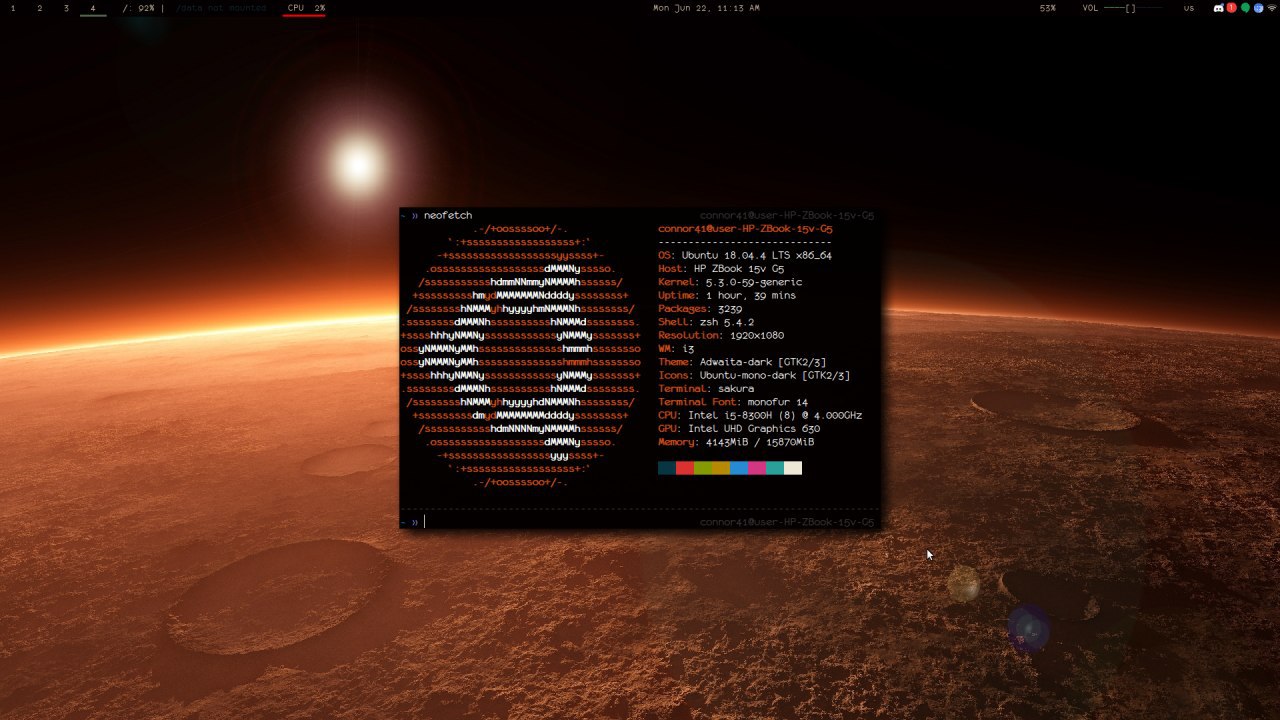Click the dim right prompt at terminal top

(787, 215)
